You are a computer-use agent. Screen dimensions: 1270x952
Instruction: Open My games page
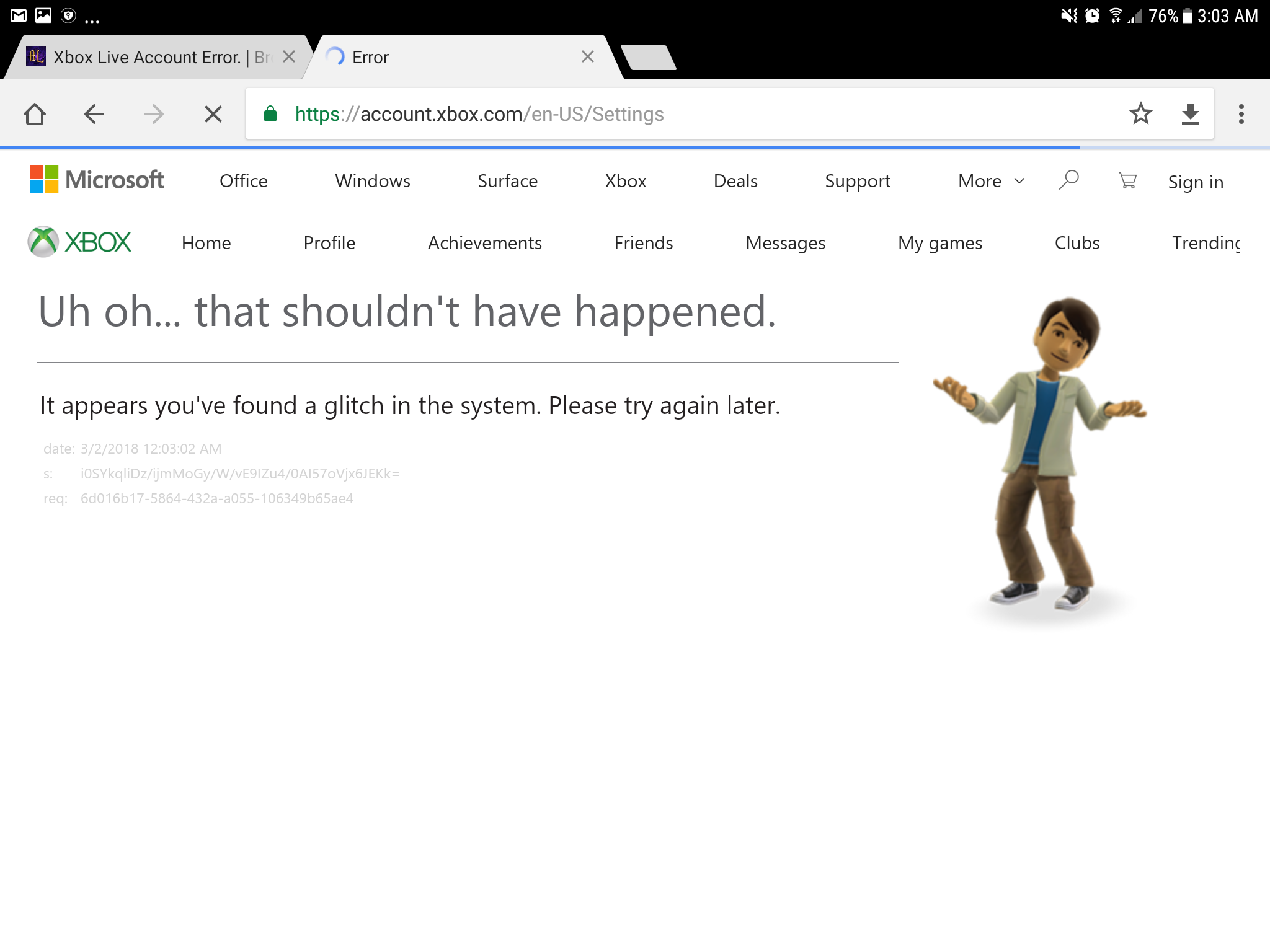pyautogui.click(x=940, y=244)
